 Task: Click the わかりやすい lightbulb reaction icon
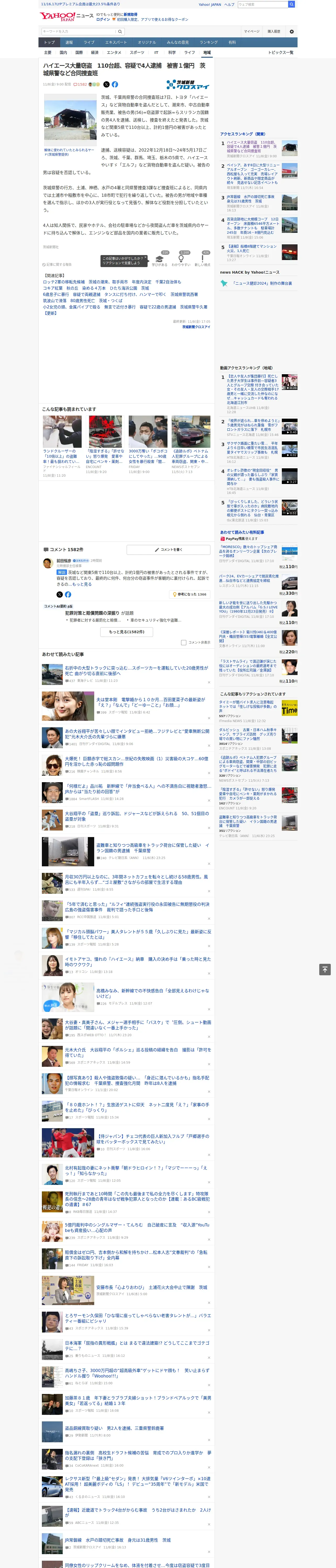pyautogui.click(x=181, y=259)
